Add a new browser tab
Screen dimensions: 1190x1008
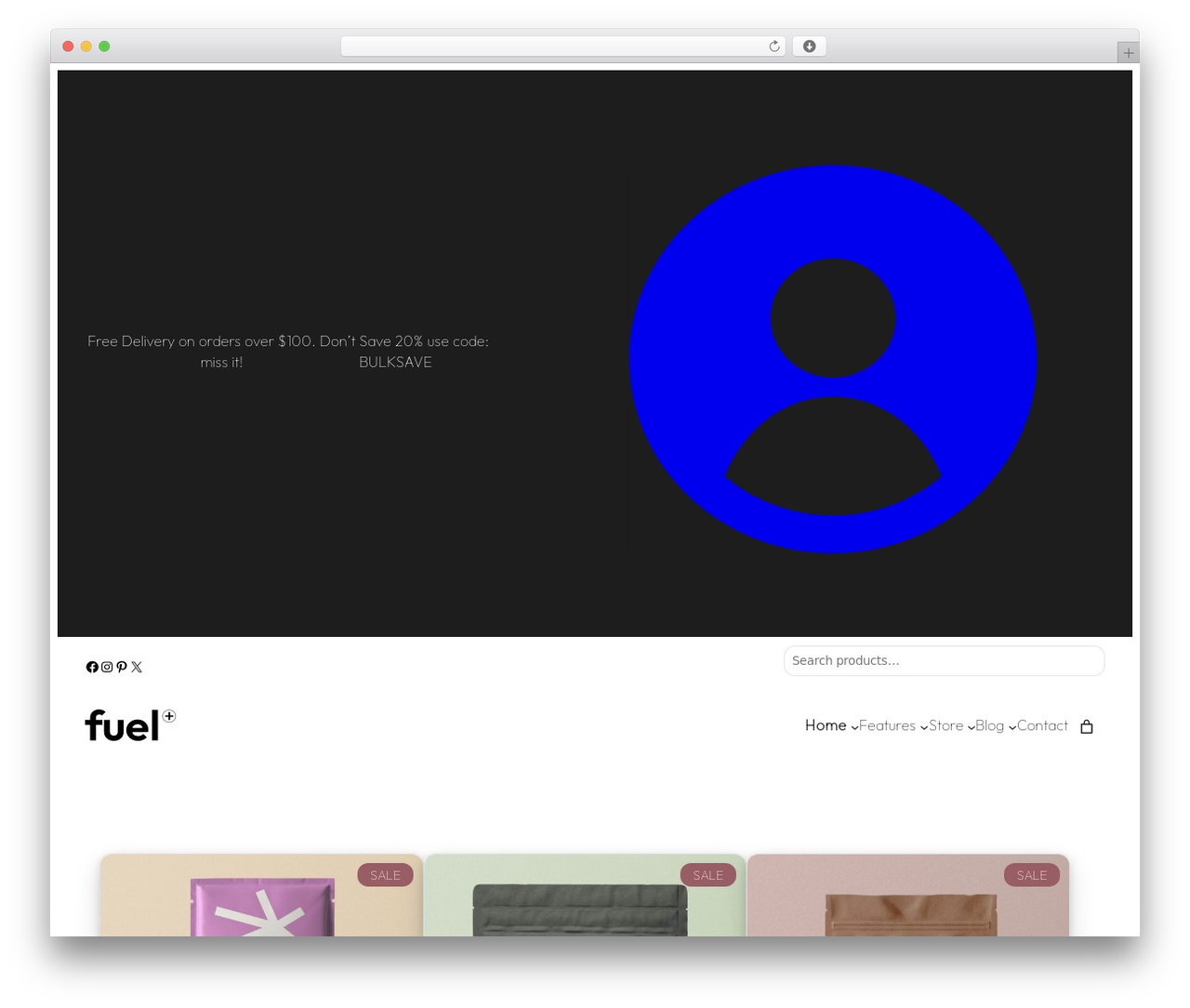pyautogui.click(x=1128, y=53)
